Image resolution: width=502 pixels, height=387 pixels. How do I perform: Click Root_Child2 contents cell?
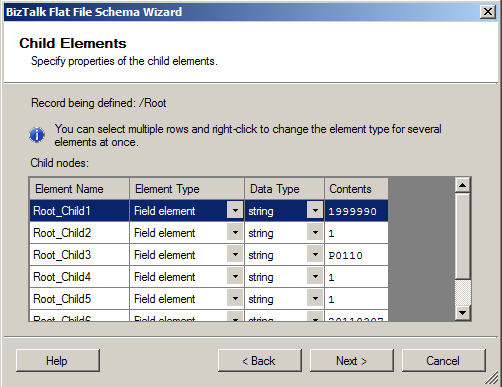click(x=356, y=233)
